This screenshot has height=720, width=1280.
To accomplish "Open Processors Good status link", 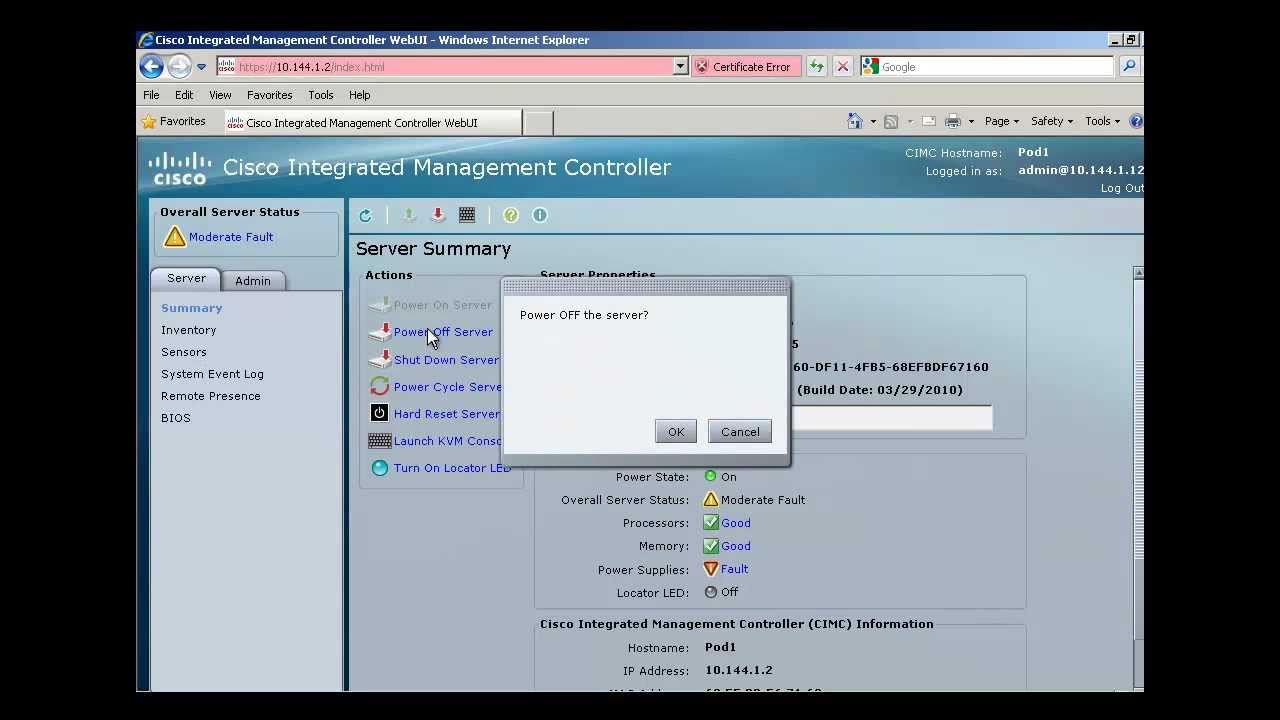I will (736, 523).
